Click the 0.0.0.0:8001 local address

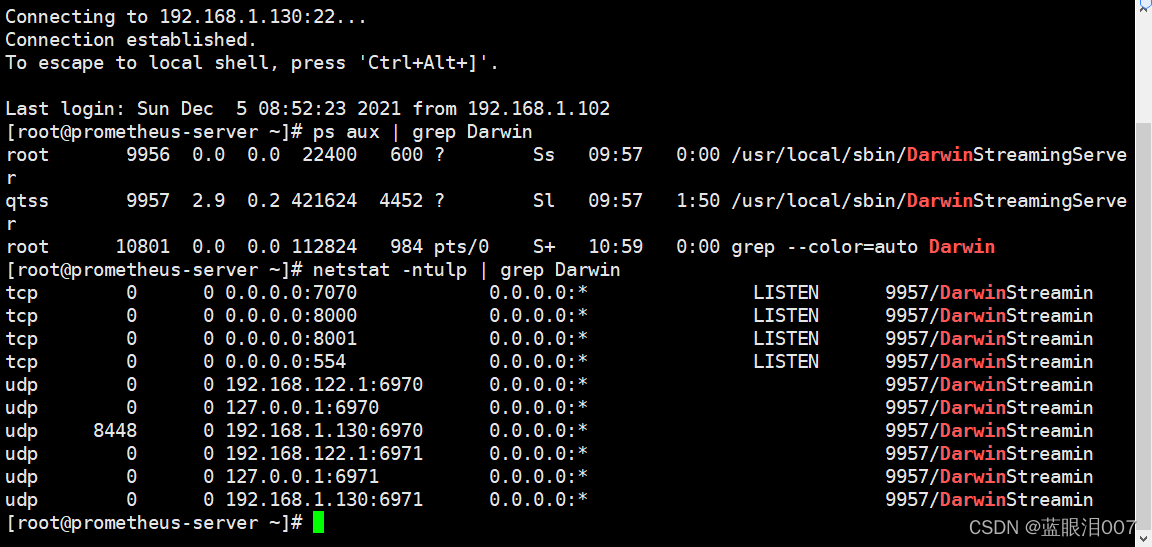(291, 338)
